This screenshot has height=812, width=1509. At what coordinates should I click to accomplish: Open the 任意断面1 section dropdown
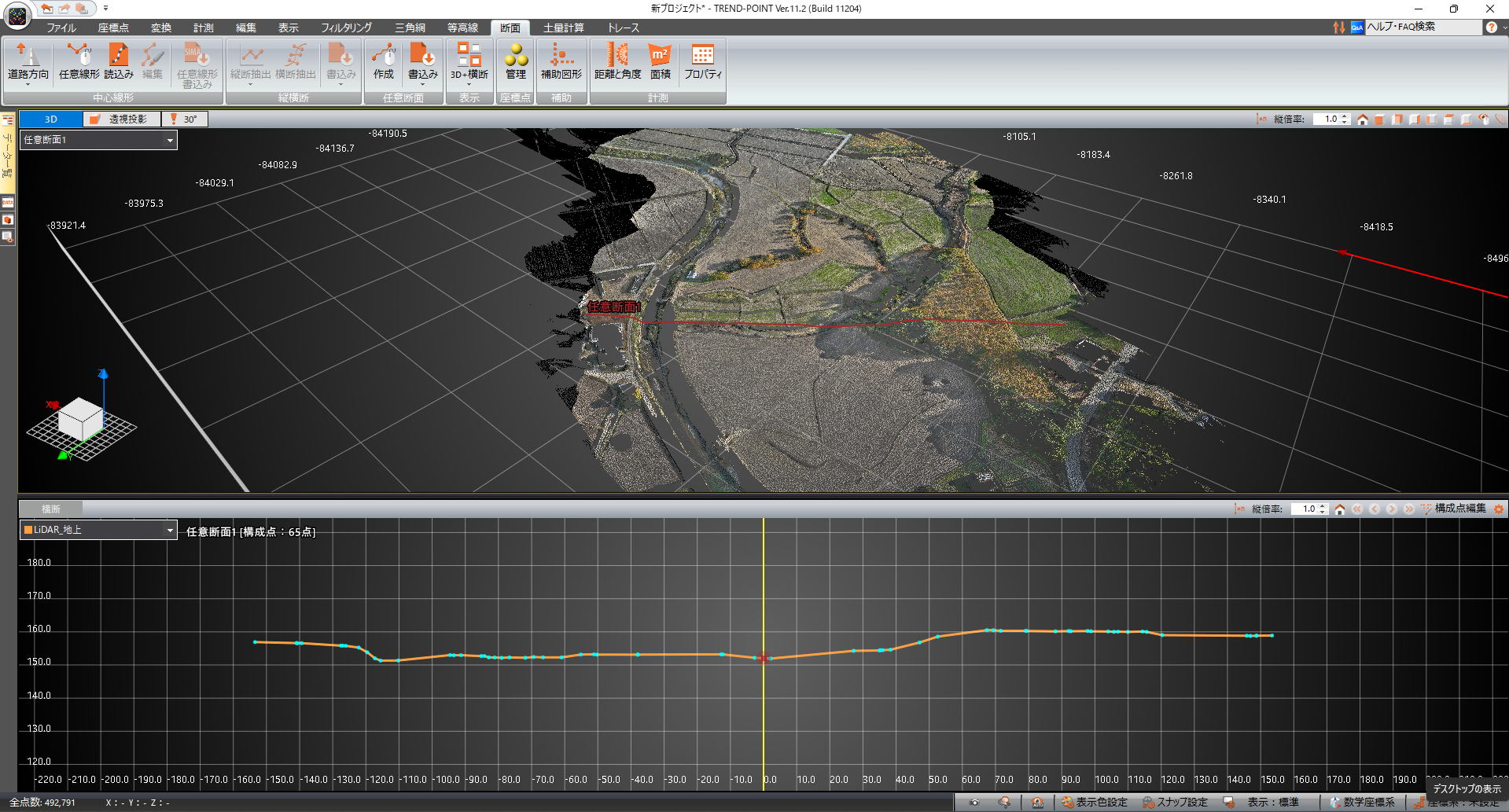tap(98, 140)
